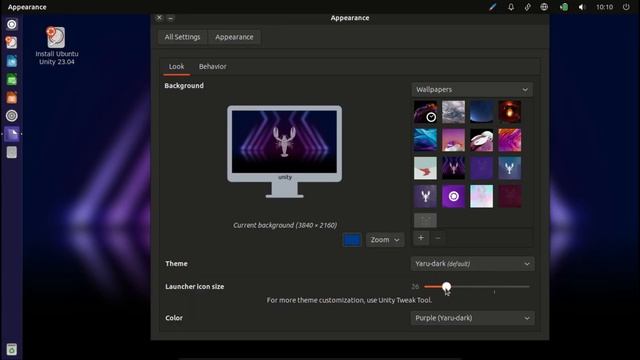Click the 'Launcher icon size' label
This screenshot has height=360, width=640.
click(x=195, y=287)
